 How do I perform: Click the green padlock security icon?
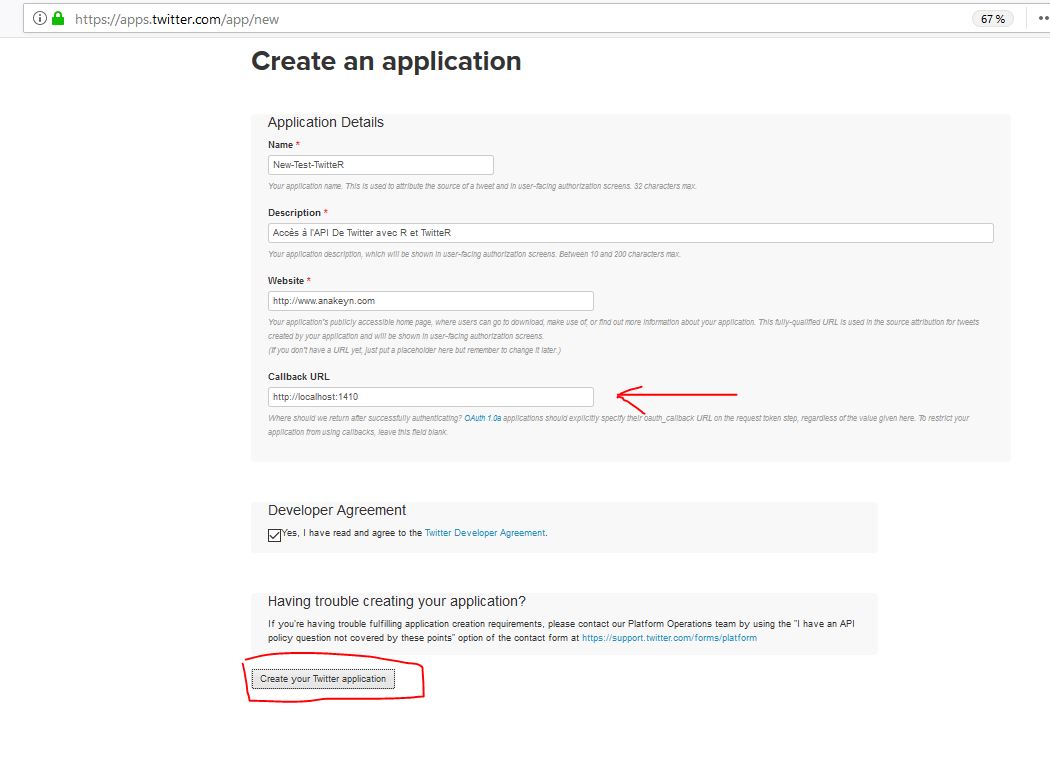[x=58, y=19]
